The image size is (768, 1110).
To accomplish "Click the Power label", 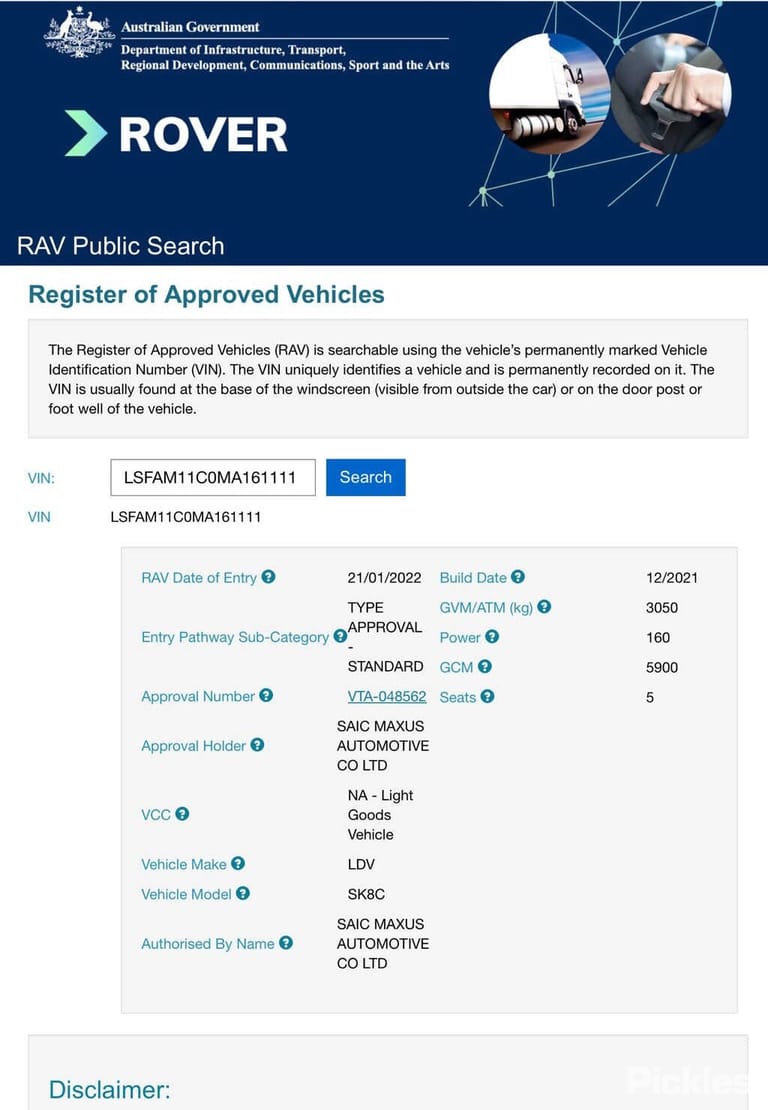I will click(460, 637).
